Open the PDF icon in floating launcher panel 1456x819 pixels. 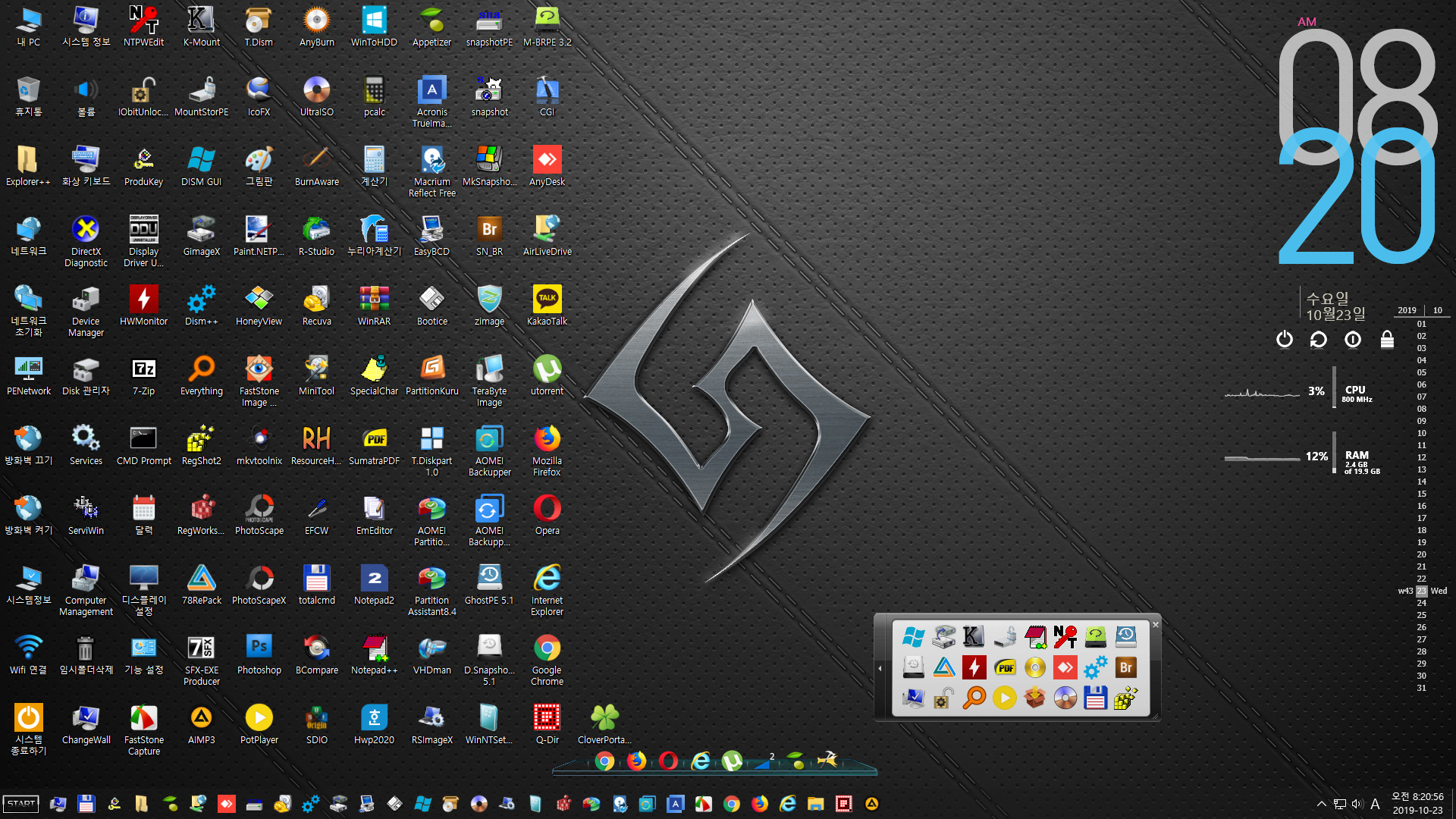pyautogui.click(x=1005, y=667)
